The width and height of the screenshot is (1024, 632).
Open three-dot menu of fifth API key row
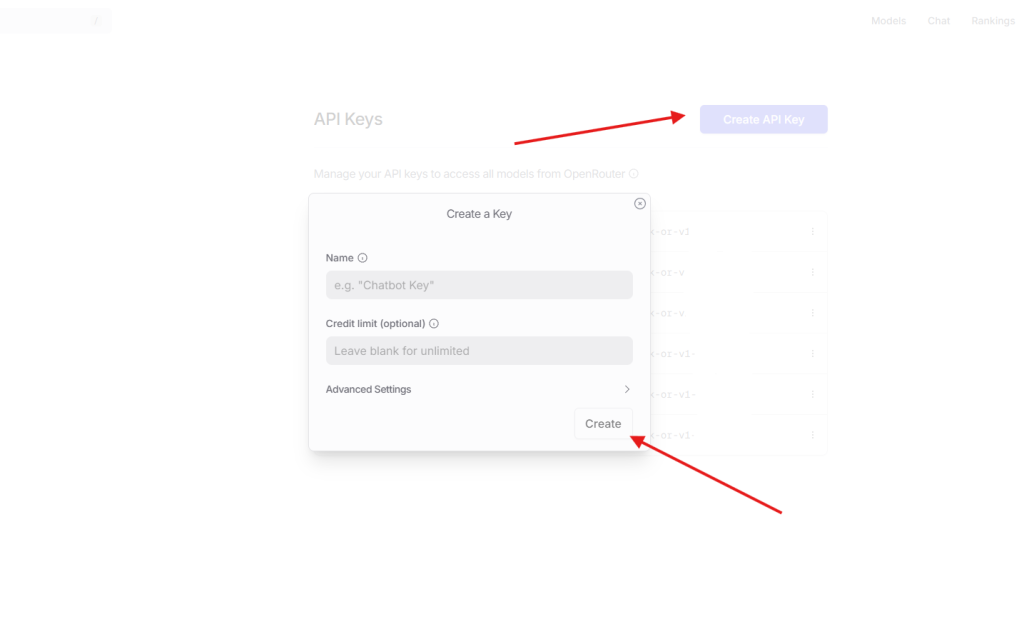click(812, 394)
